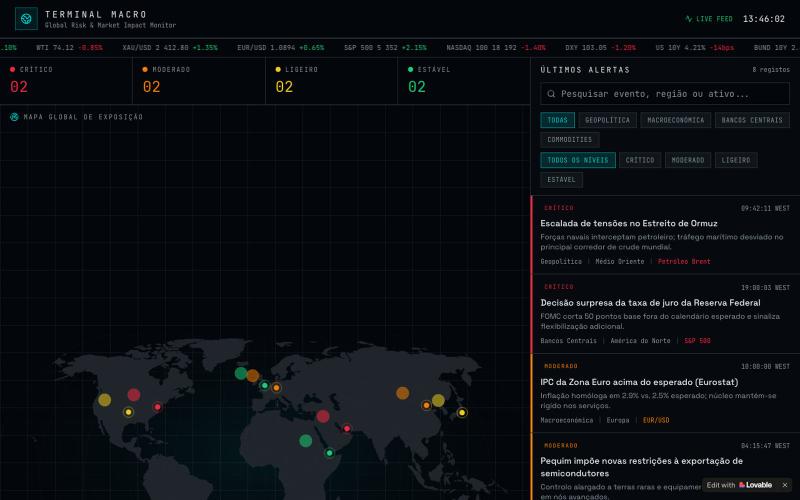The image size is (800, 500).
Task: Click the Crítico 02 status card
Action: click(66, 81)
